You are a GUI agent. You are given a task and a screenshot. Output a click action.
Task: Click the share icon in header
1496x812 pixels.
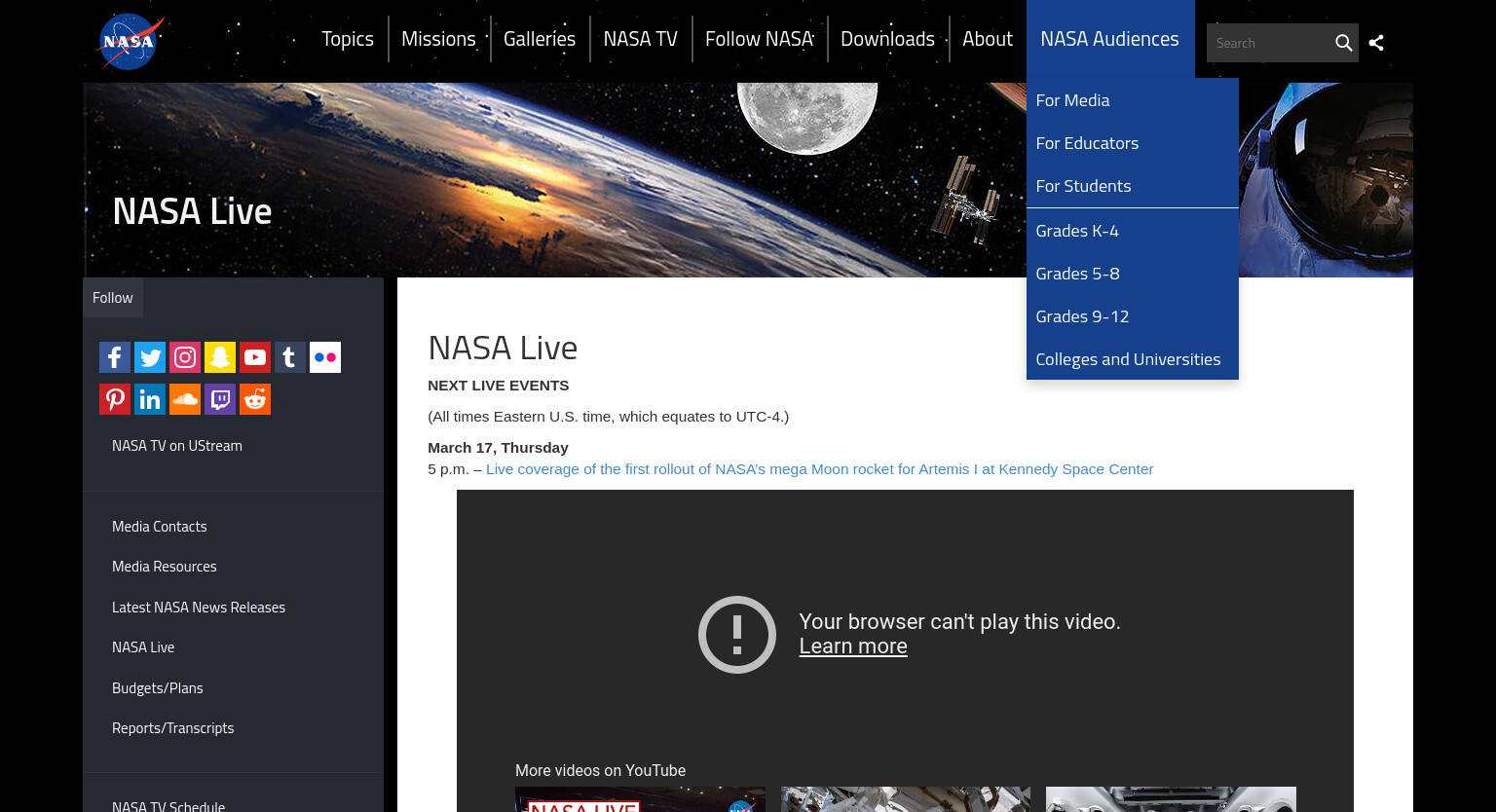(1376, 43)
